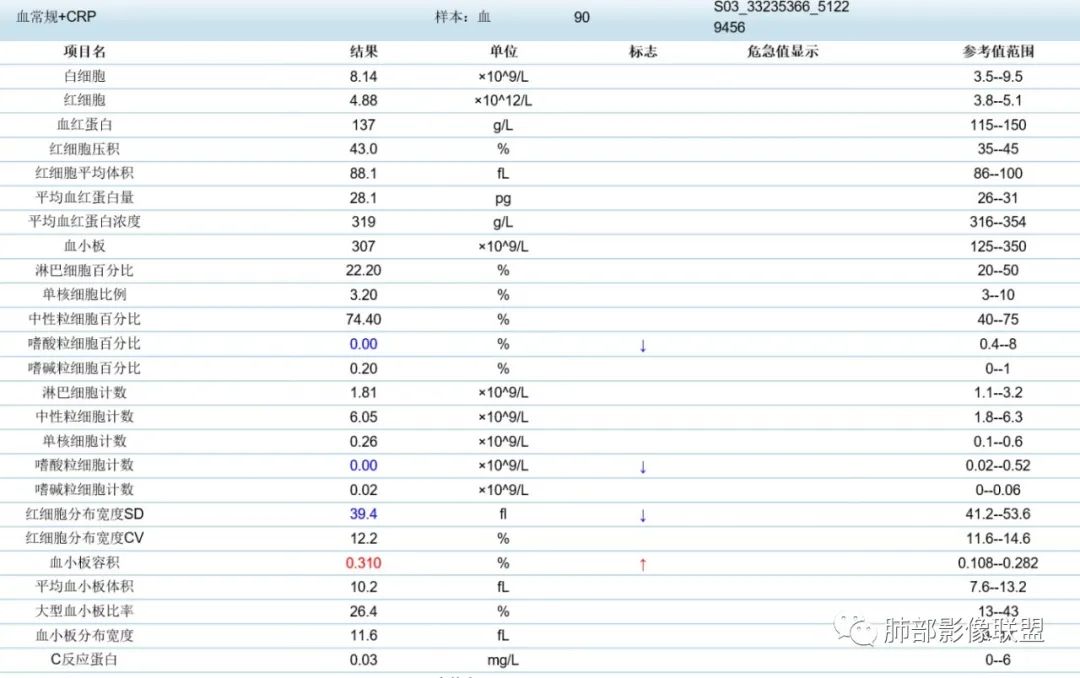Select the 平均血红蛋白量 row name
1080x678 pixels.
85,198
